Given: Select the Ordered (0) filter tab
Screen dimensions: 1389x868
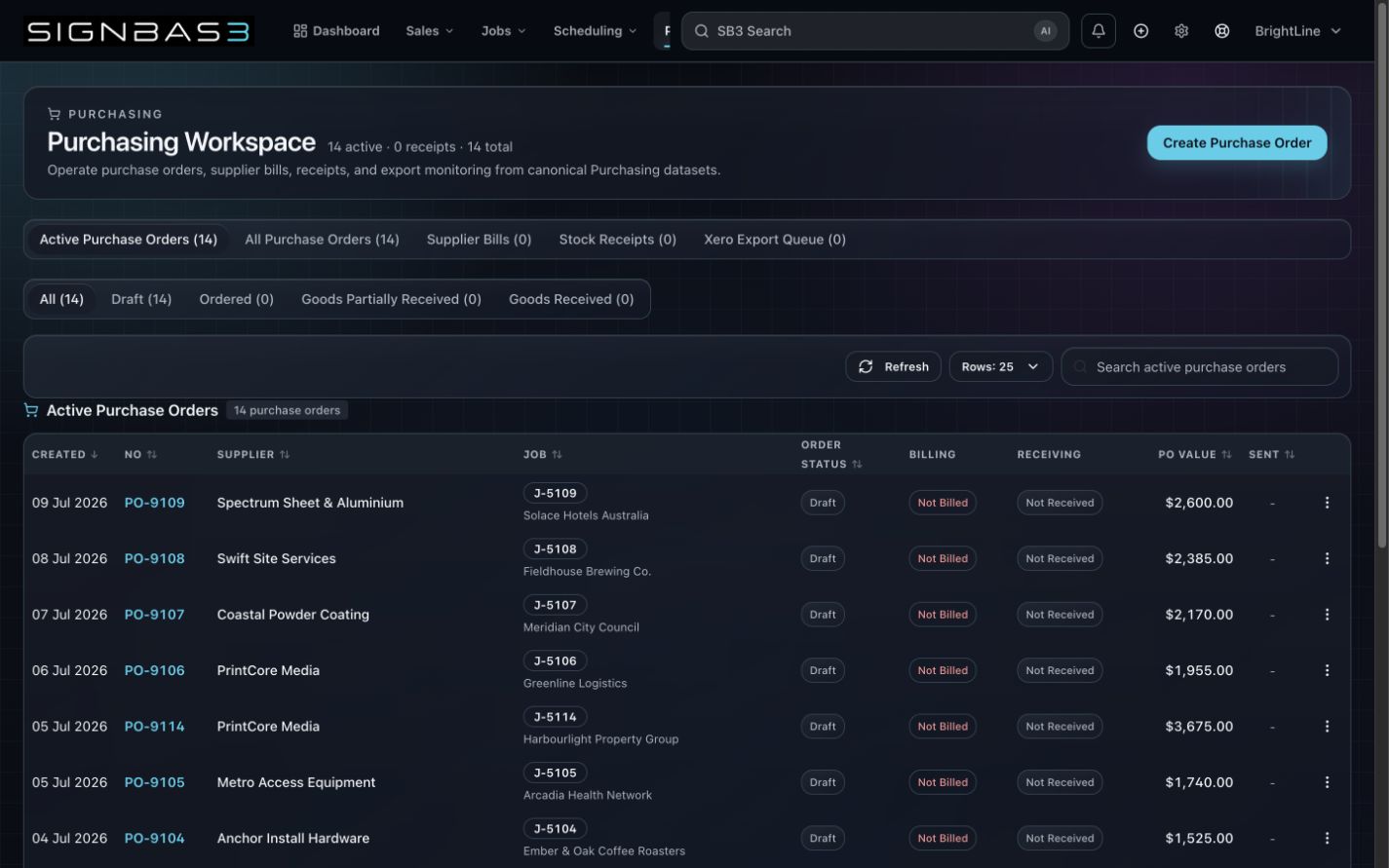Looking at the screenshot, I should 236,299.
